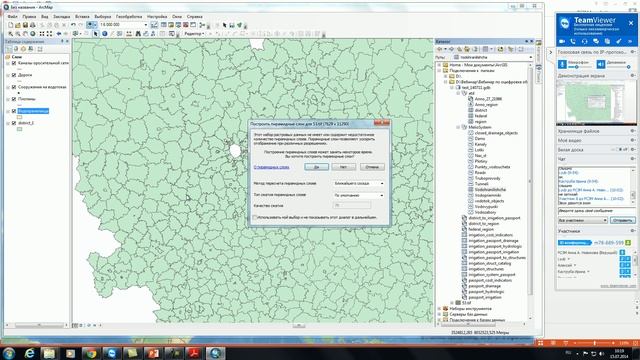Start TeamViewer video call icon
640x360 pixels.
pyautogui.click(x=562, y=41)
